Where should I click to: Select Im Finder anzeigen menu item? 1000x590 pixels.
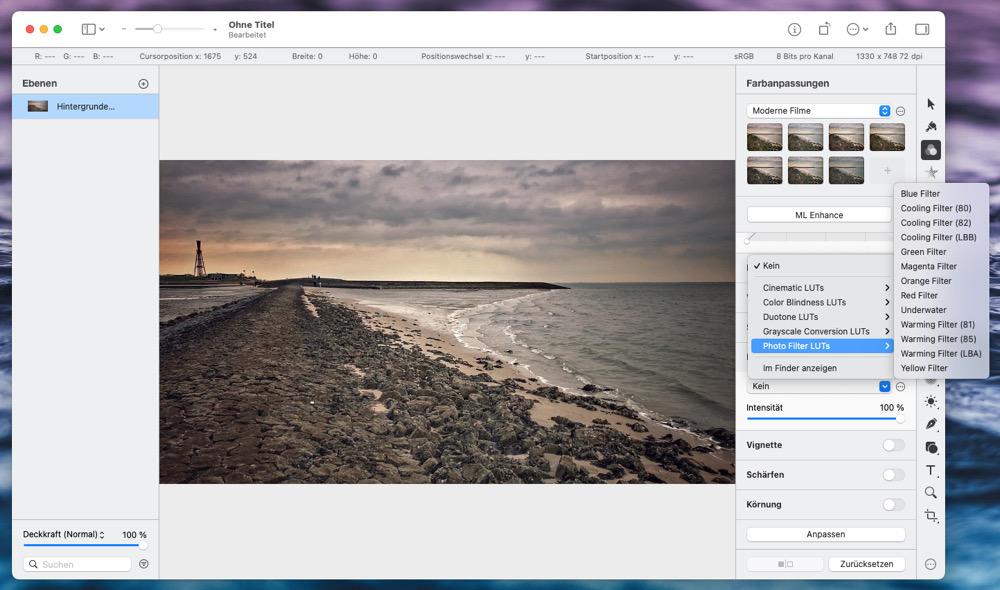point(799,368)
